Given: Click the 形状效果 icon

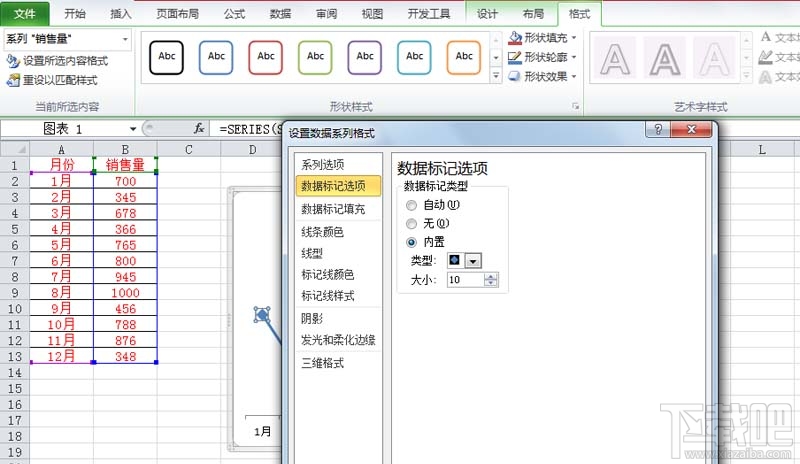Looking at the screenshot, I should [x=515, y=77].
